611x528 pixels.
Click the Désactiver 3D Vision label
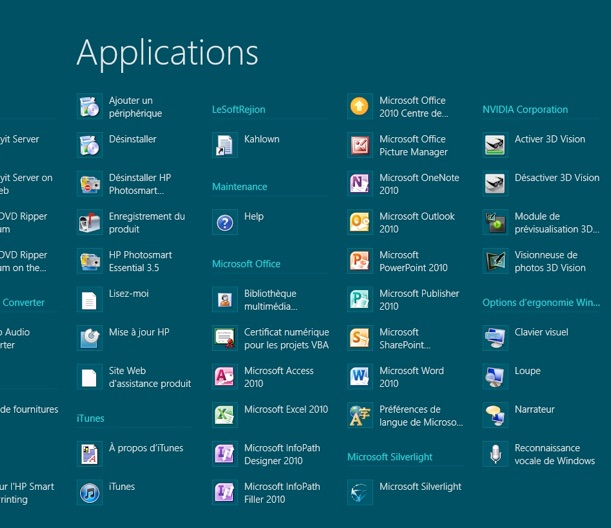point(557,178)
